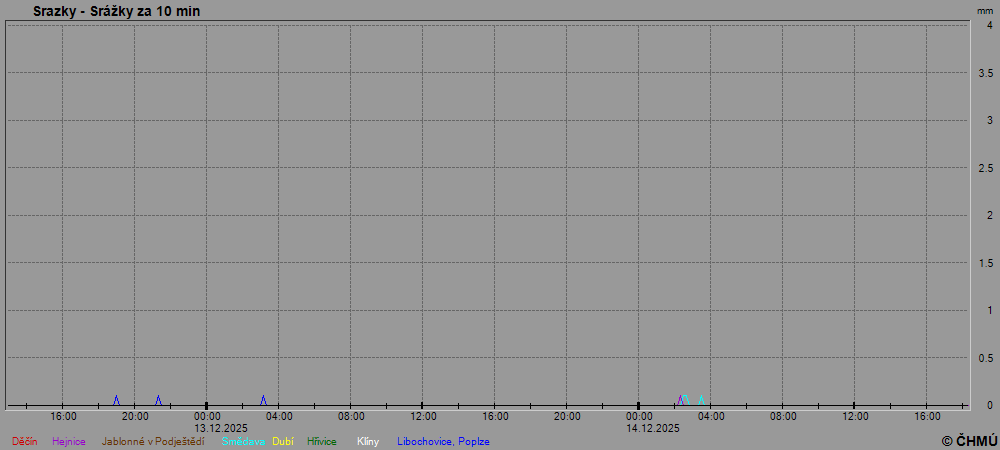This screenshot has width=1000, height=450.
Task: Click the 1.5 value on y-axis
Action: click(x=985, y=263)
